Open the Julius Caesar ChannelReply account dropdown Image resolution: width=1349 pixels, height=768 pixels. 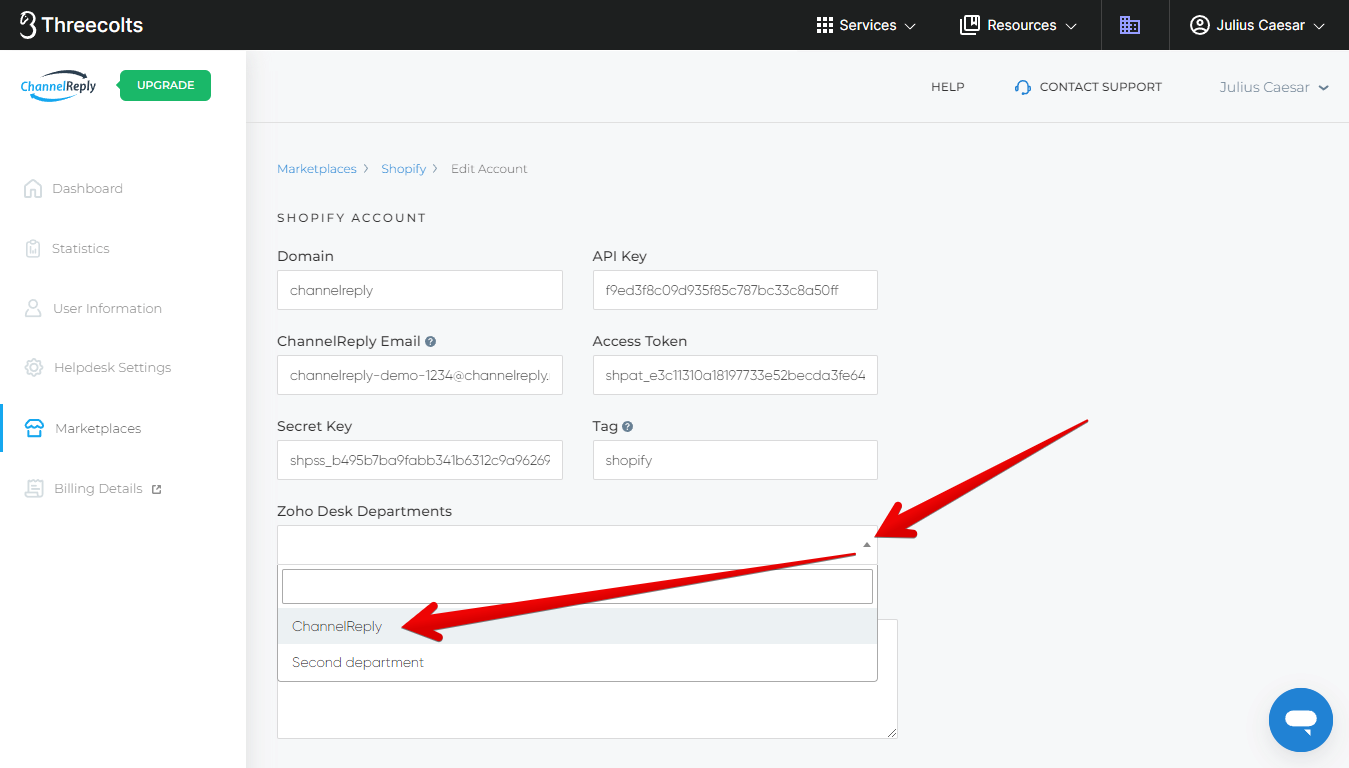click(1274, 87)
